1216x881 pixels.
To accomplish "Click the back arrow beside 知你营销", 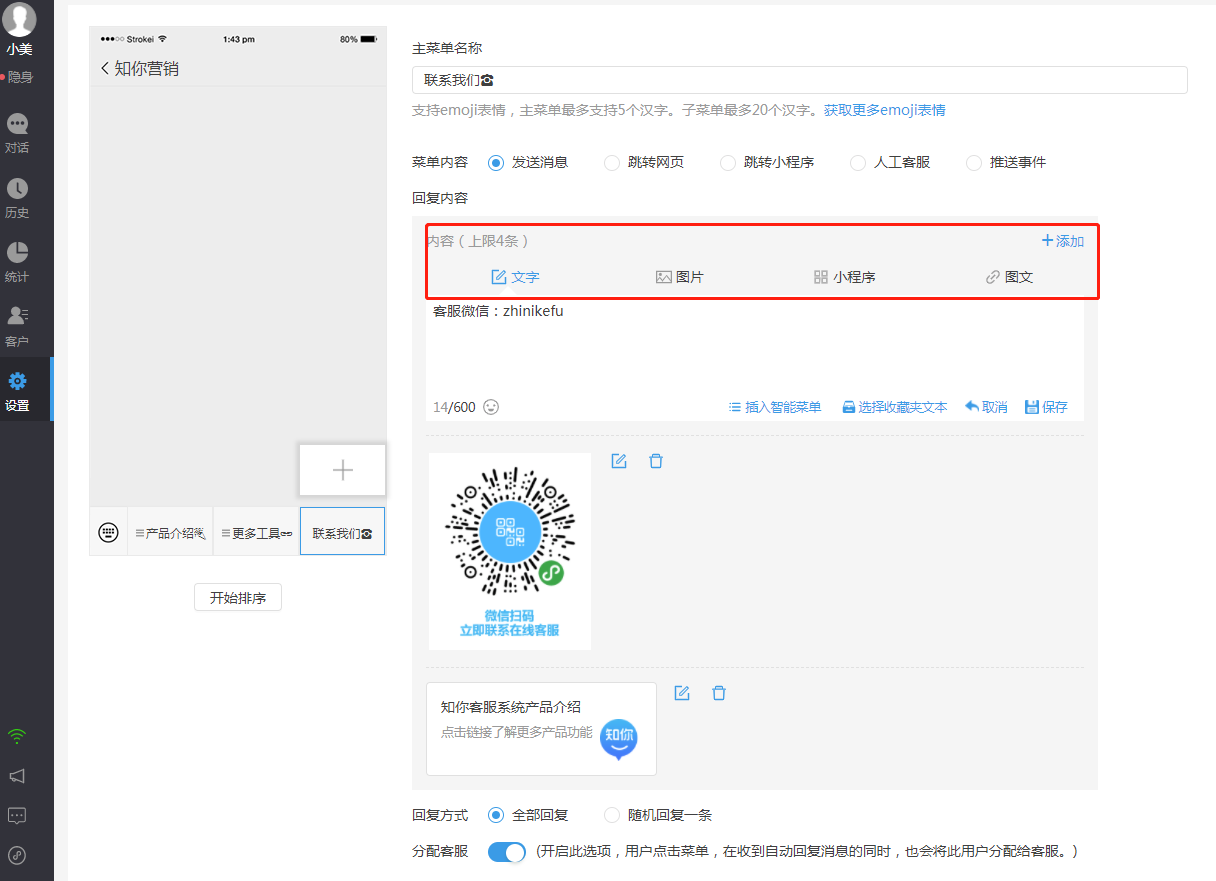I will 104,68.
